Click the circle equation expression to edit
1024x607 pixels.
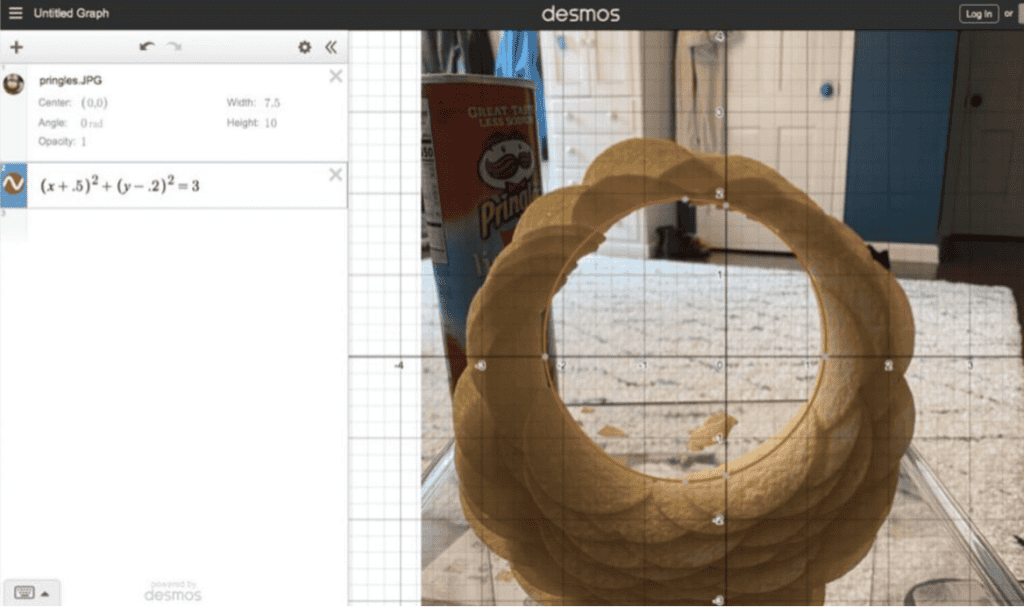pyautogui.click(x=120, y=185)
